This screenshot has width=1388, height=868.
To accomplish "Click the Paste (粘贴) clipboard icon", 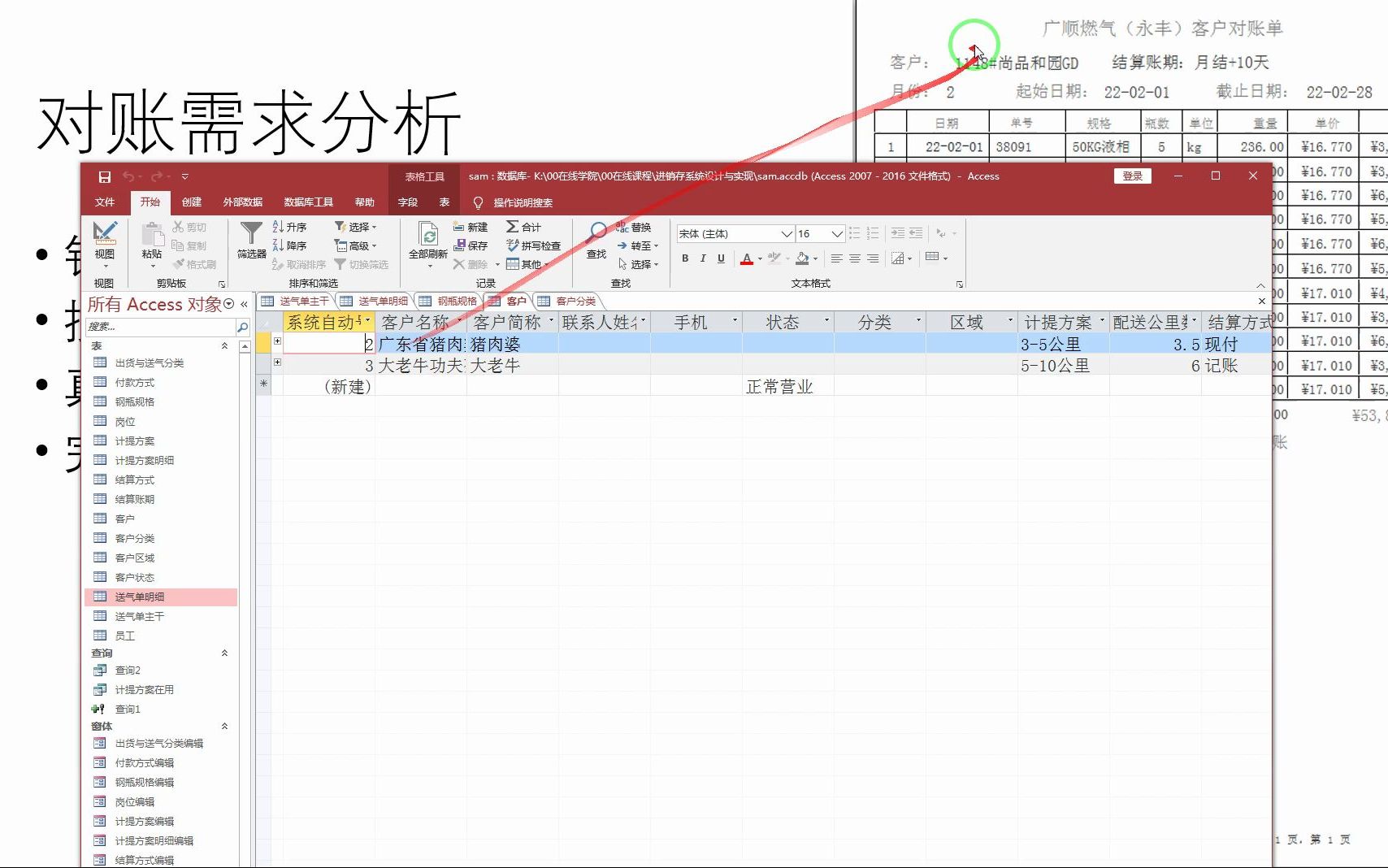I will click(152, 234).
